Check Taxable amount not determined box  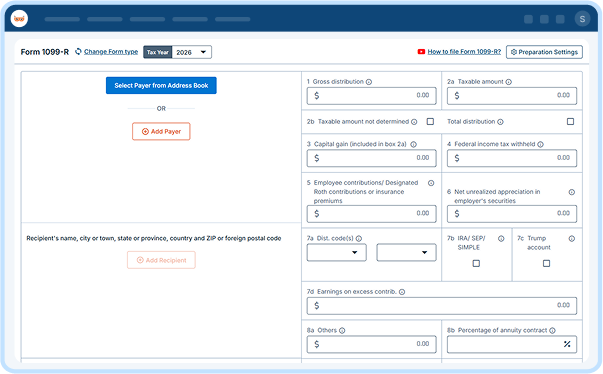[x=430, y=121]
